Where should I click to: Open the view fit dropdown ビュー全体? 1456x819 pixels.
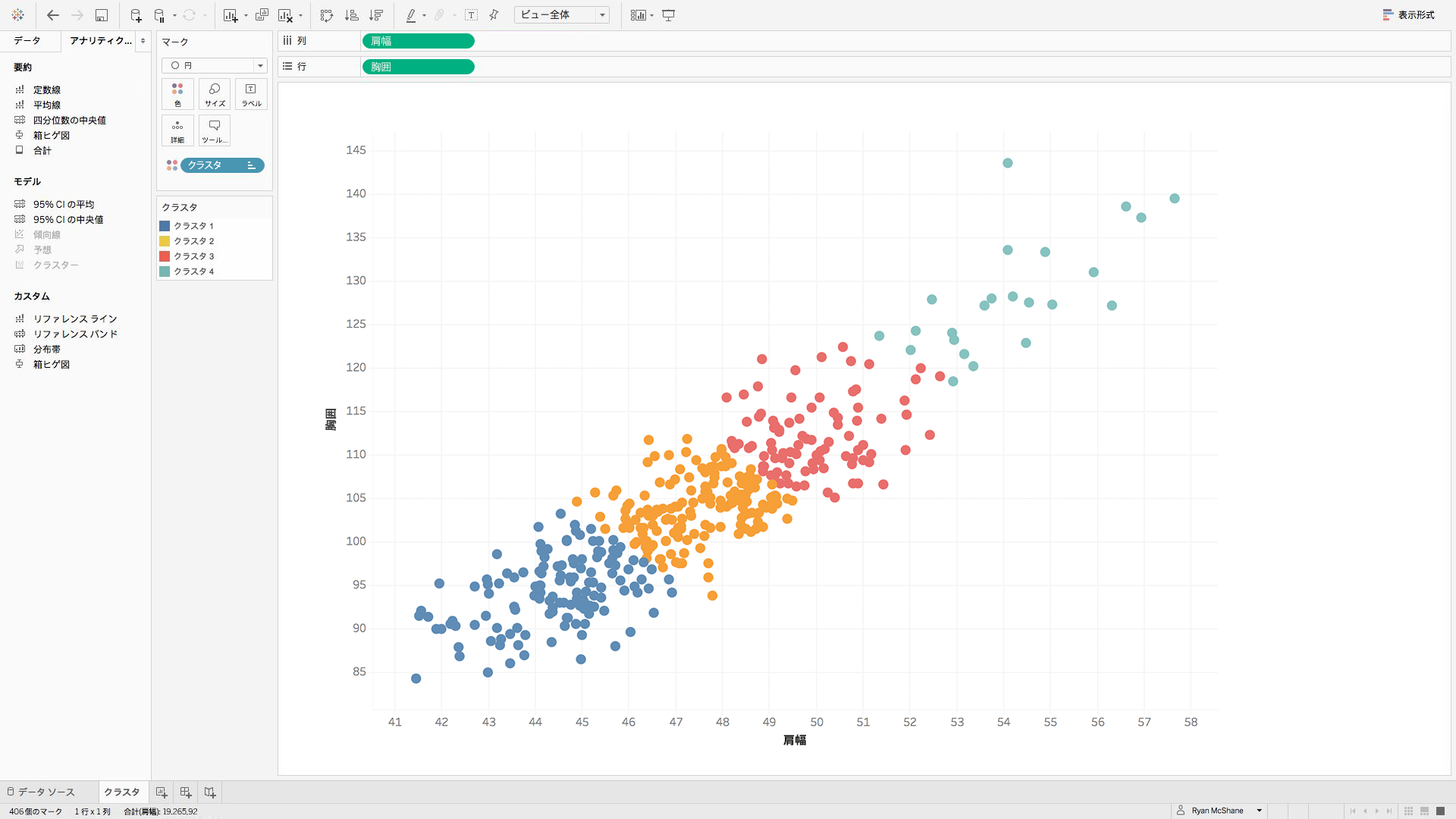pyautogui.click(x=561, y=15)
